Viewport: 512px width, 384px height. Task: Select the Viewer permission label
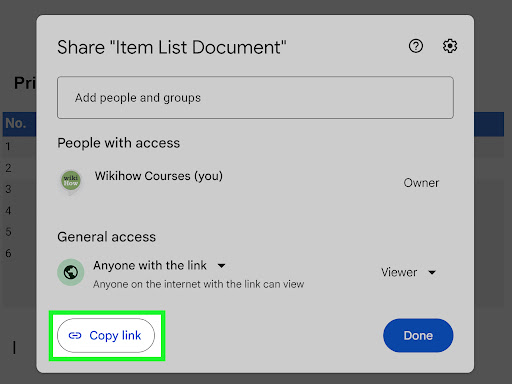pos(399,272)
